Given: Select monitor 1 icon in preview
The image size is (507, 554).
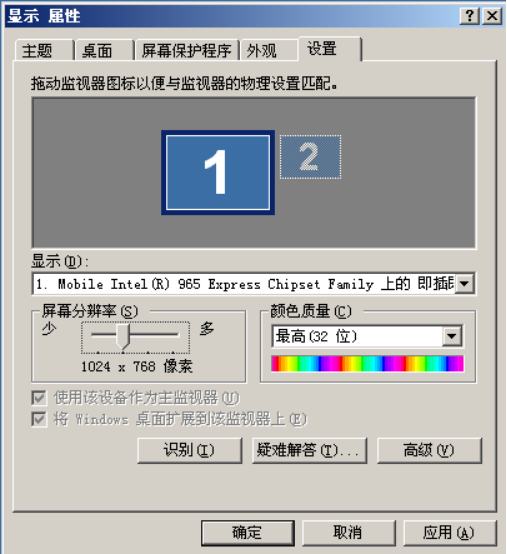Looking at the screenshot, I should (x=218, y=172).
